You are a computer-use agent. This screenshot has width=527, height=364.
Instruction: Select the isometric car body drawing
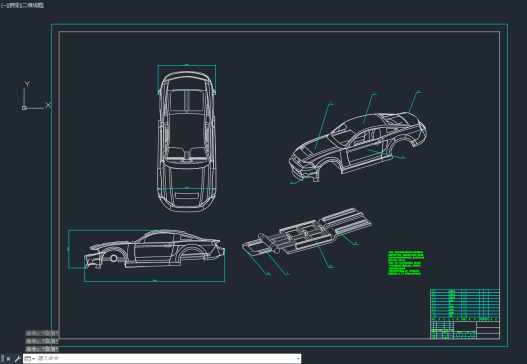pos(358,146)
